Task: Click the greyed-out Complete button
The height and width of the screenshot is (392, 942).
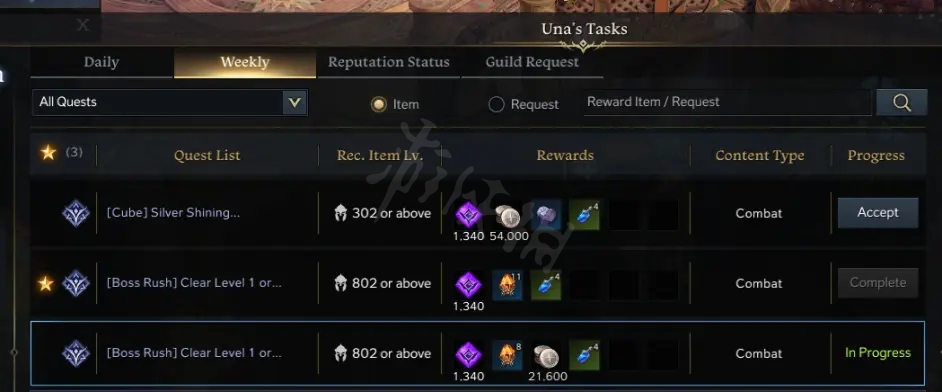Action: pyautogui.click(x=878, y=283)
